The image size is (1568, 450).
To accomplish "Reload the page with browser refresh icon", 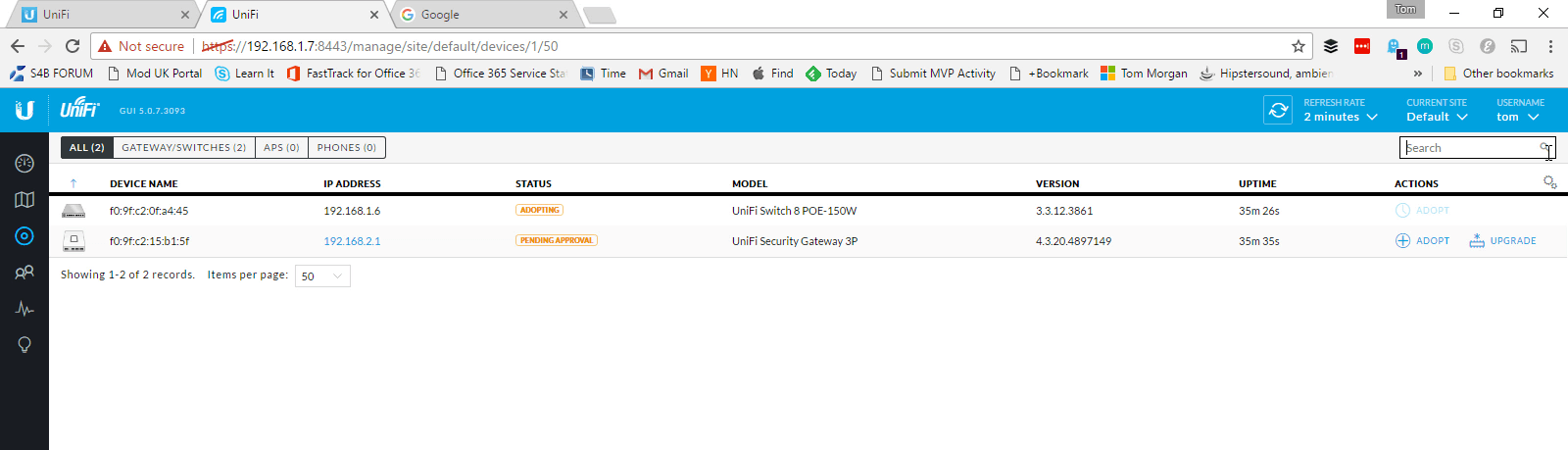I will point(73,46).
